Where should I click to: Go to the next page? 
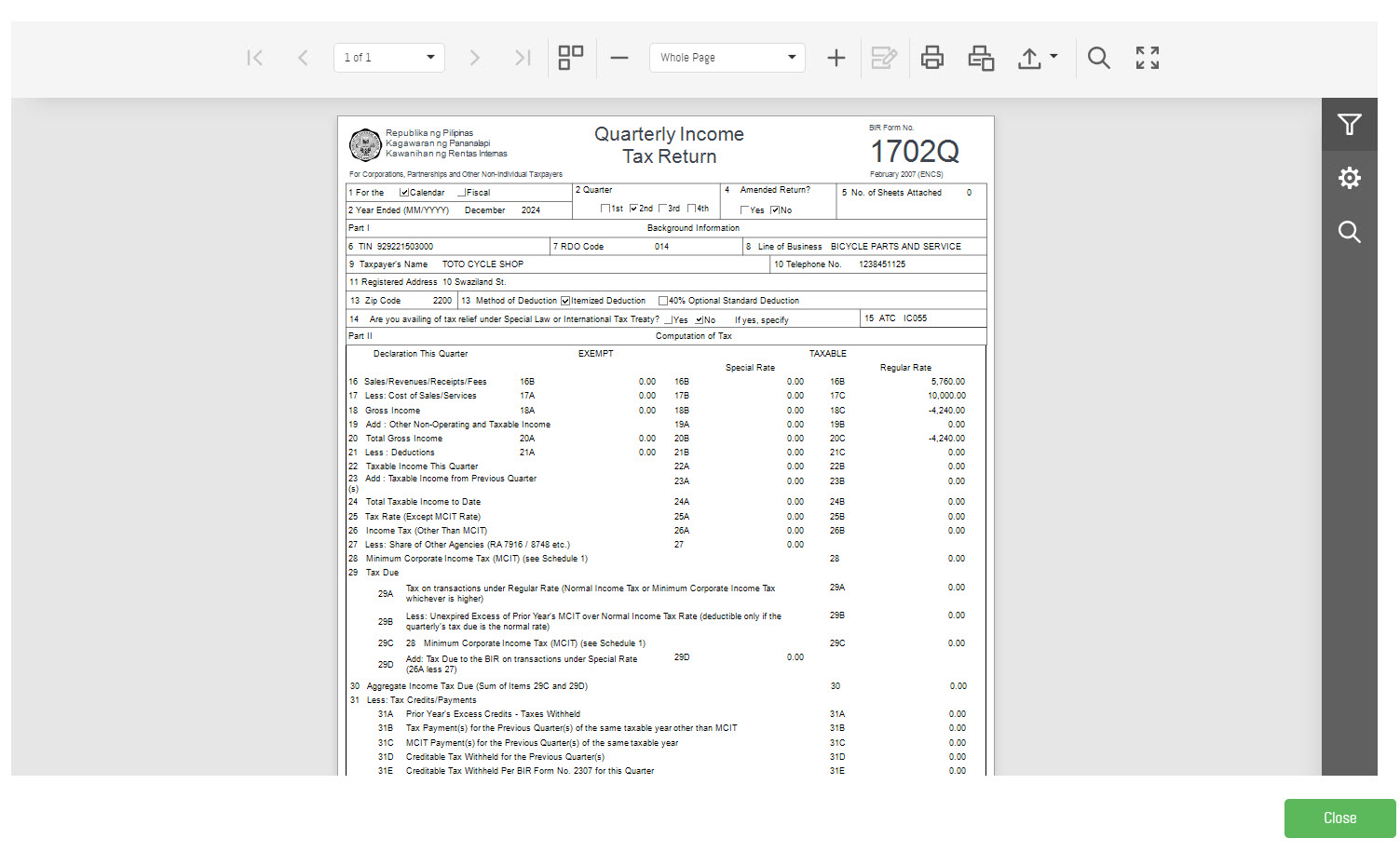474,58
